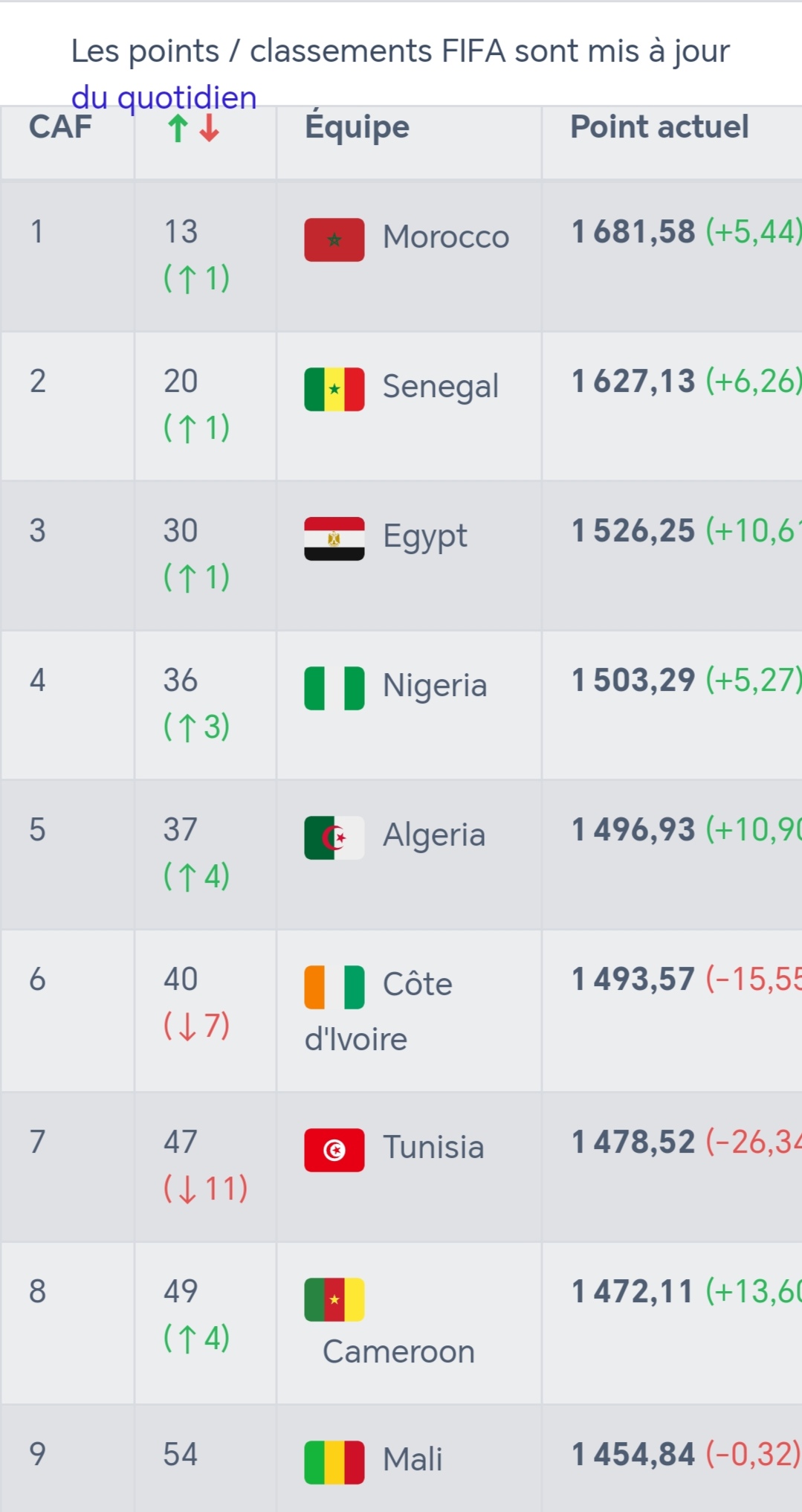Select the Cameroon team name
The width and height of the screenshot is (802, 1512).
[398, 1351]
